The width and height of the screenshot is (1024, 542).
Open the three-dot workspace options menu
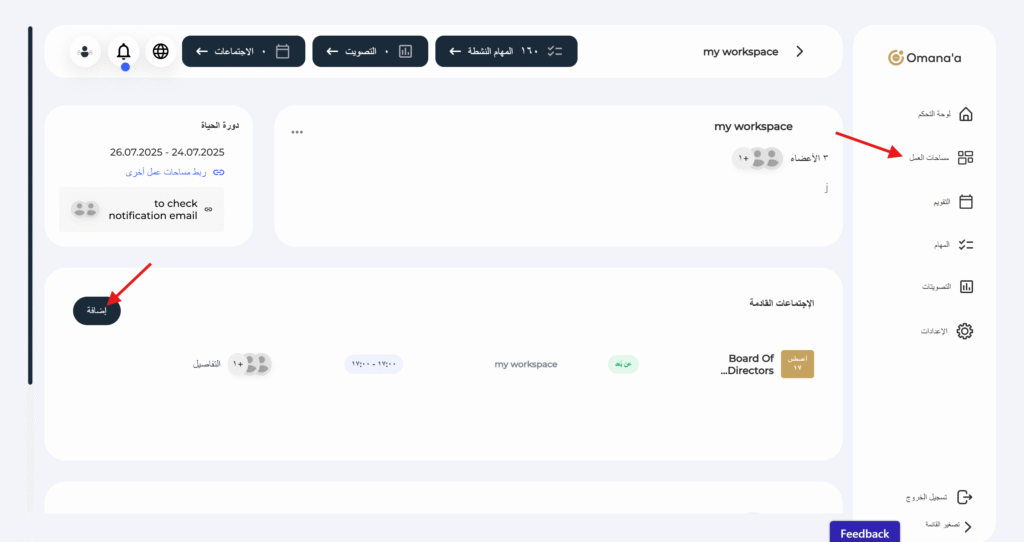point(297,131)
